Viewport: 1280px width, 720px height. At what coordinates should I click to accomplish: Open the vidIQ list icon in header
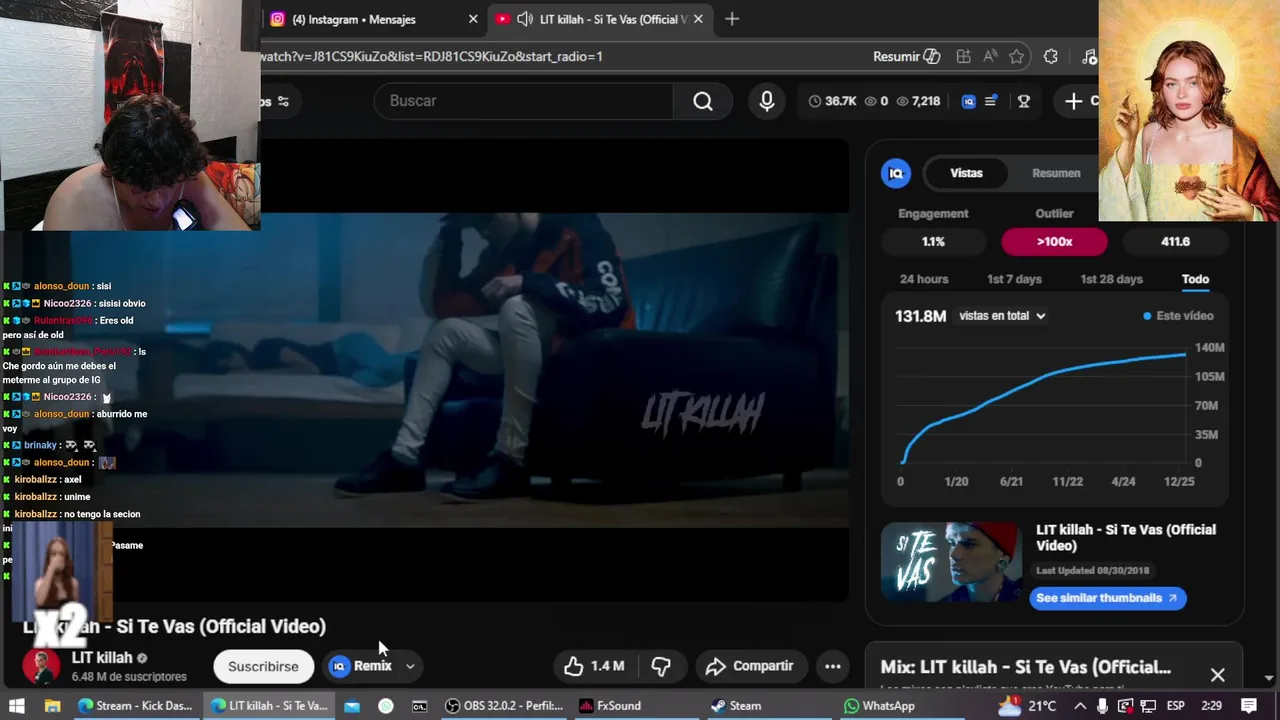point(991,101)
